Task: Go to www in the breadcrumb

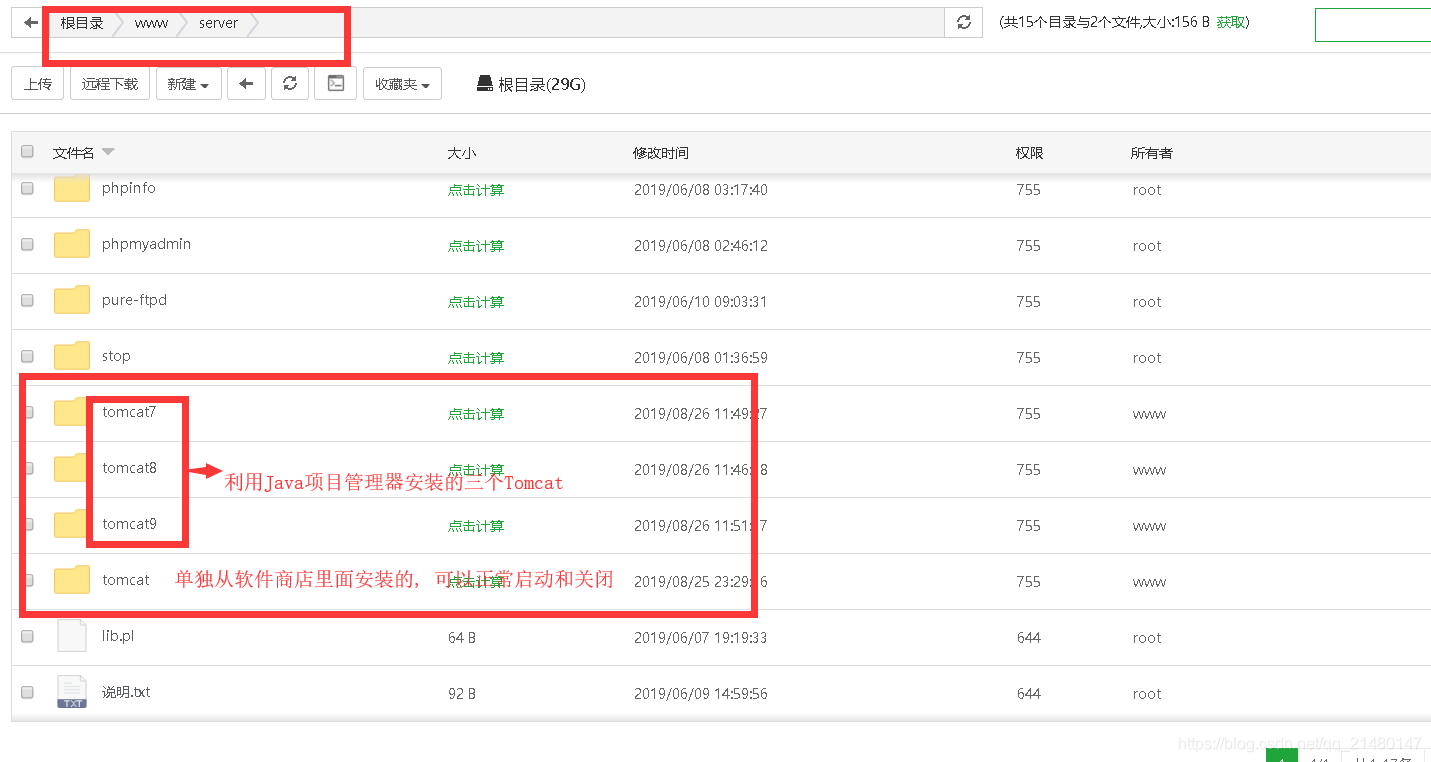Action: click(x=151, y=23)
